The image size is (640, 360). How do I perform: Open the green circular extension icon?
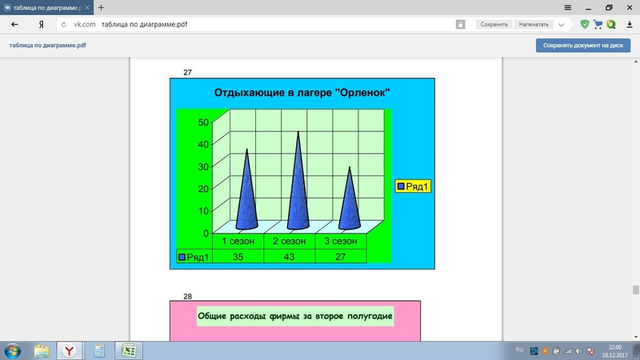point(611,24)
